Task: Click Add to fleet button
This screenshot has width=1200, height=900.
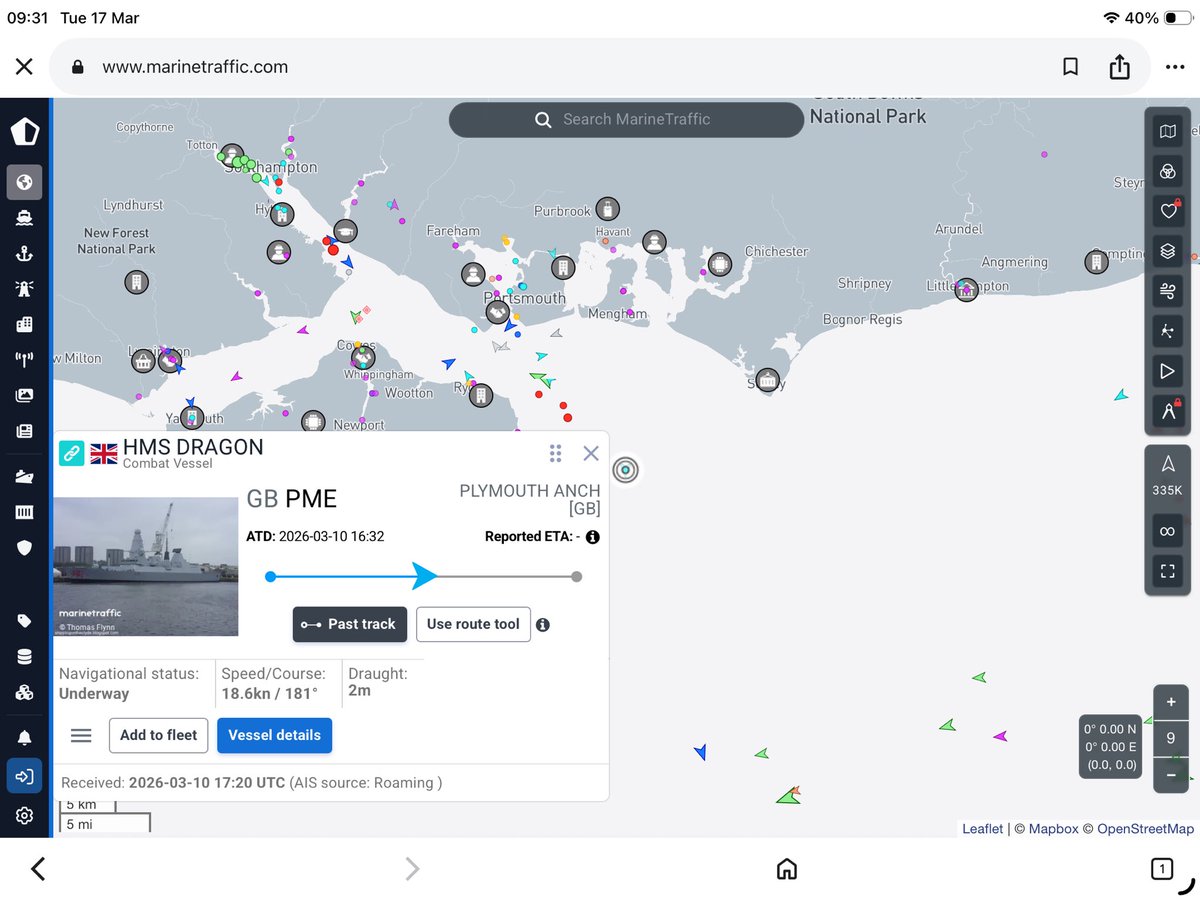Action: (x=158, y=735)
